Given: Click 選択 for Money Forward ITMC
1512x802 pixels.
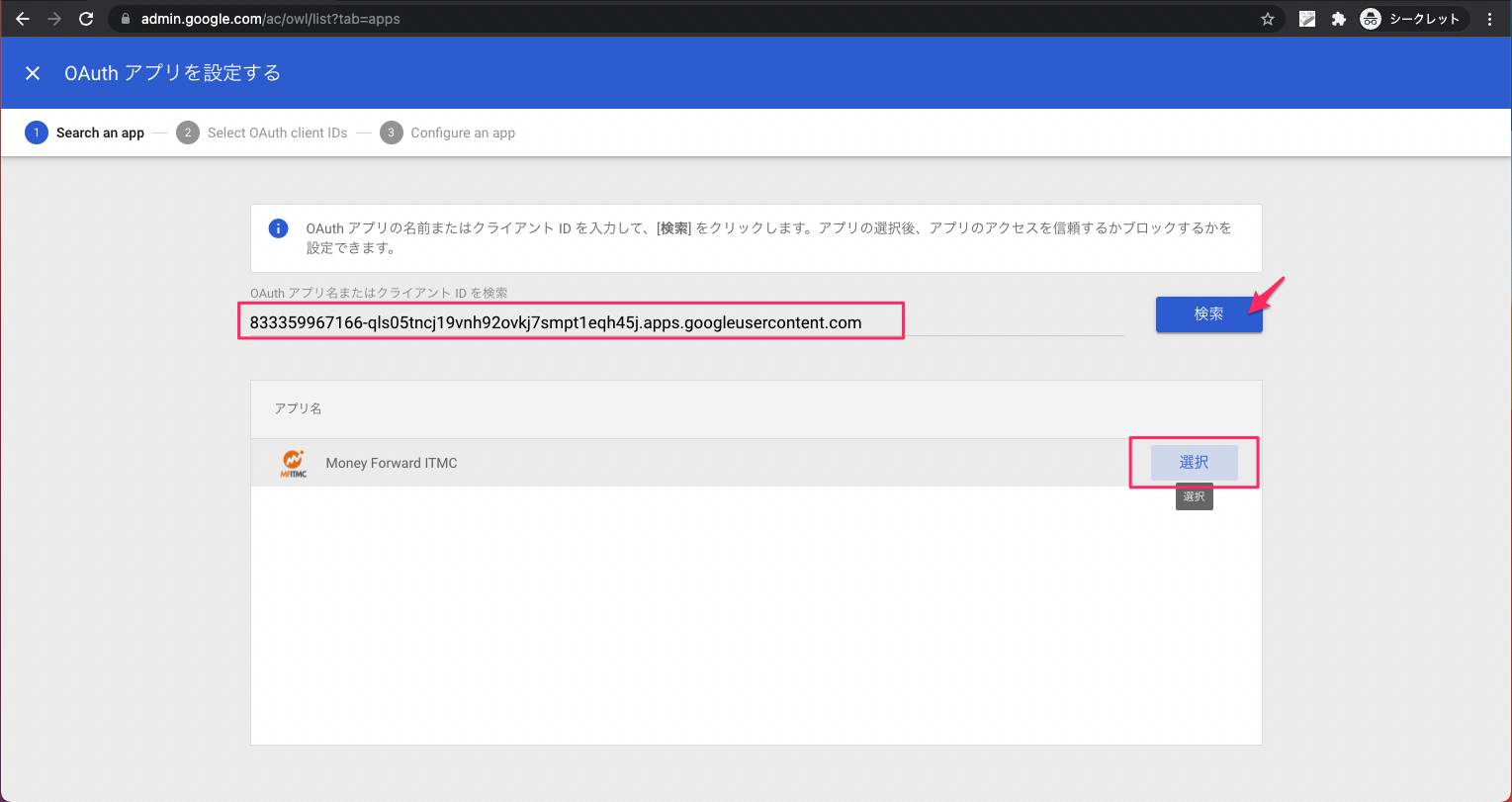Looking at the screenshot, I should (x=1194, y=463).
